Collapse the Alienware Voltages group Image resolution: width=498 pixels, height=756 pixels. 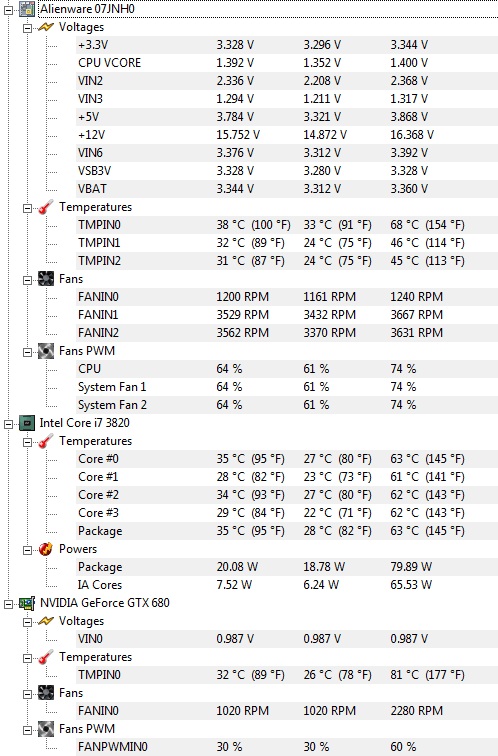point(27,28)
